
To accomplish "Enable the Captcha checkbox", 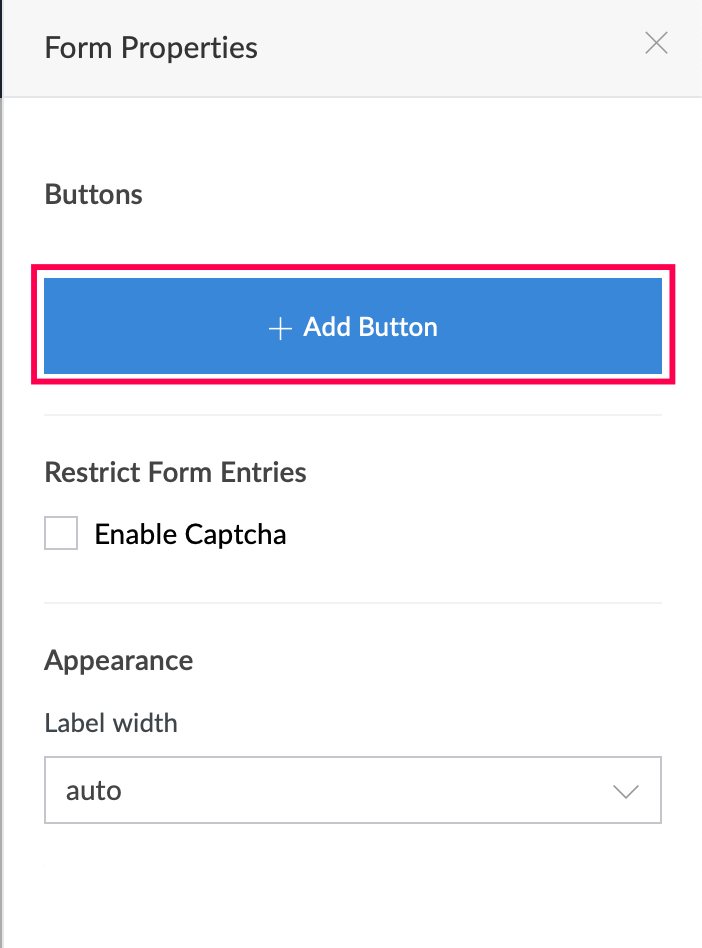I will point(61,534).
